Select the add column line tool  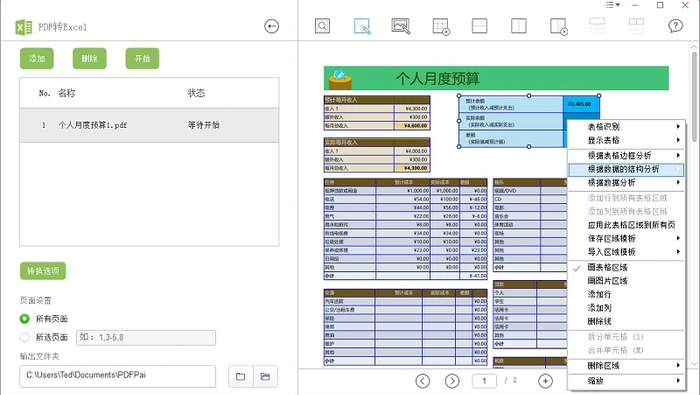pyautogui.click(x=519, y=26)
